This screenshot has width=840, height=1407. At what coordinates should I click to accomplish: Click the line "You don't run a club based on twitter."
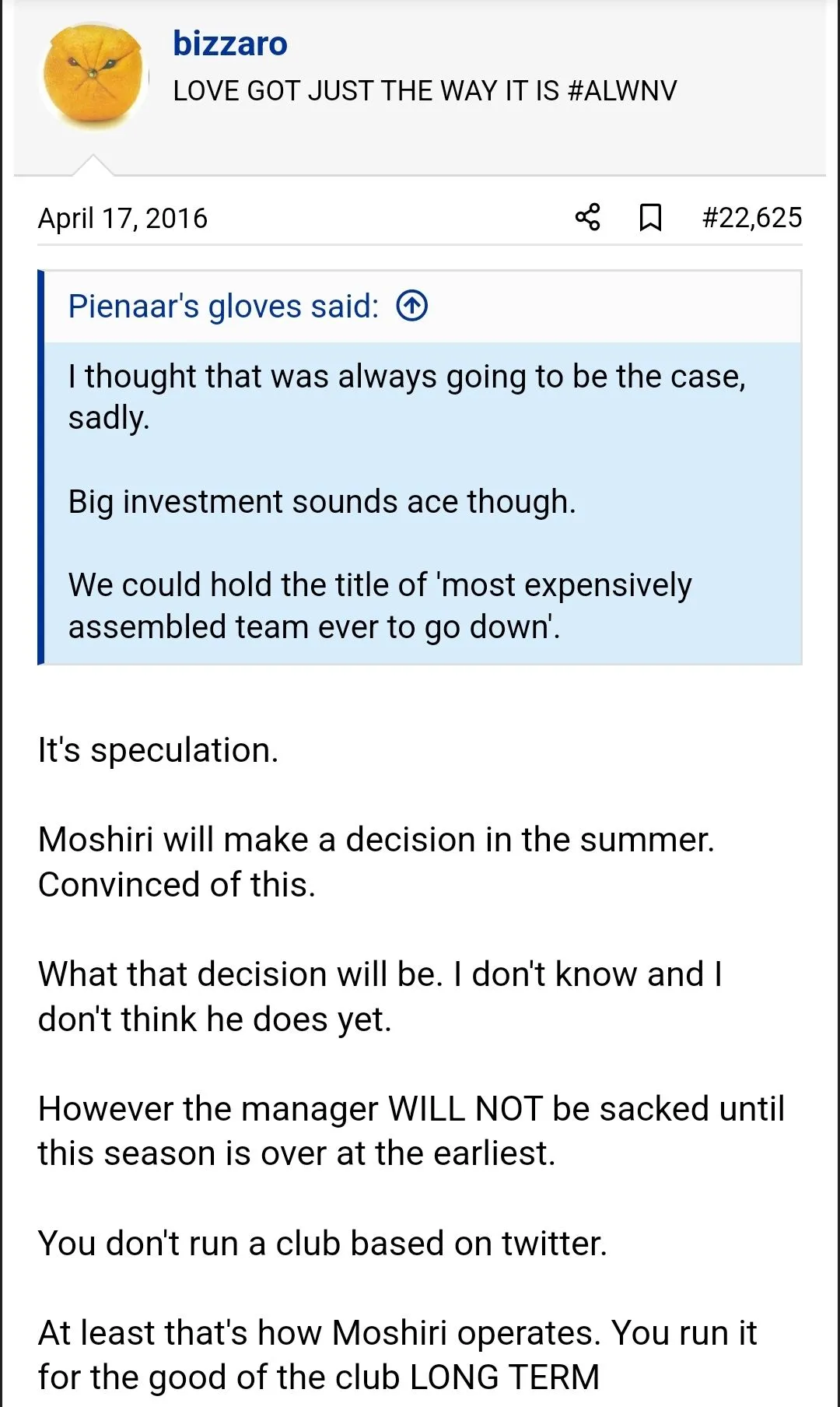322,1243
